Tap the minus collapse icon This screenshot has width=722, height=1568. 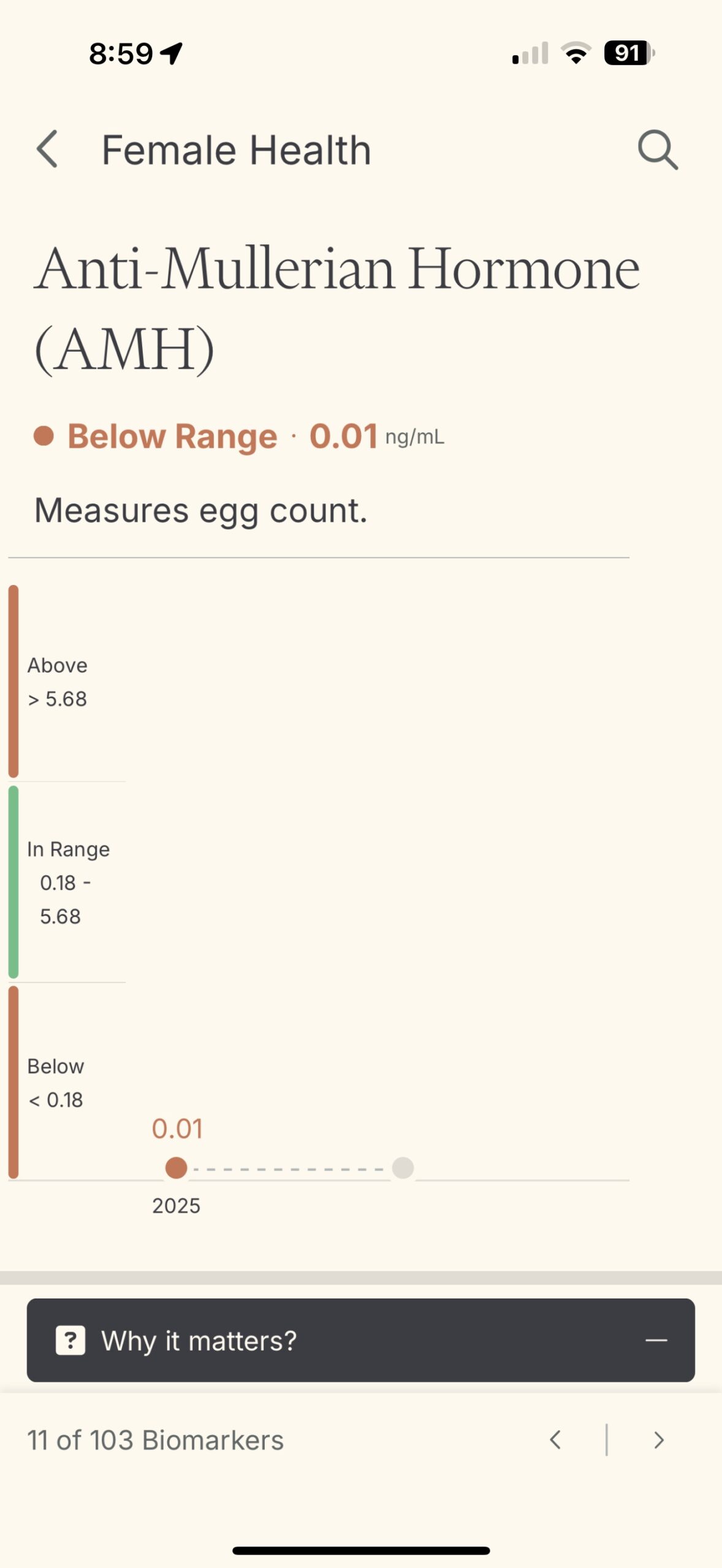pyautogui.click(x=656, y=1340)
